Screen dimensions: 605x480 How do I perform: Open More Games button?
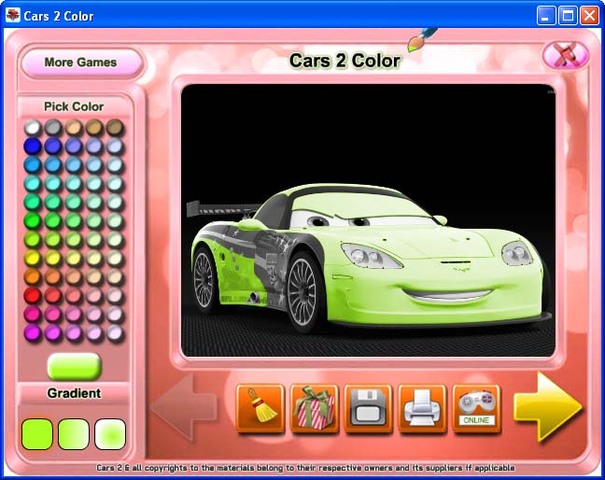click(x=81, y=63)
